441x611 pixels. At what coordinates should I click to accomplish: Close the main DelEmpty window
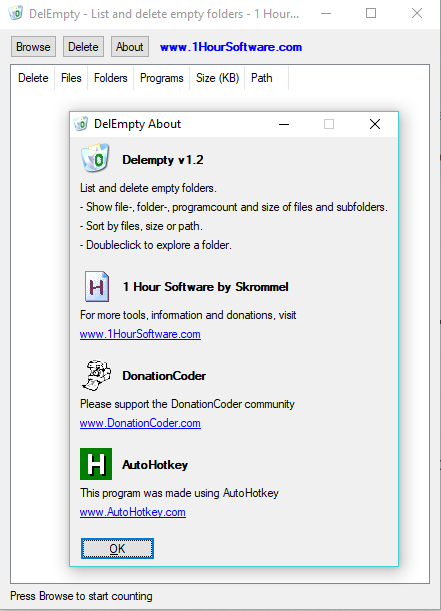click(417, 13)
